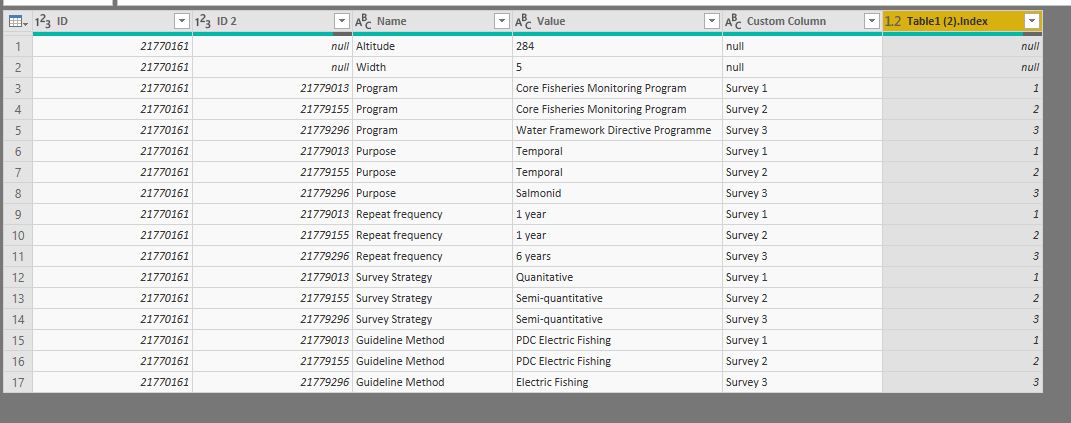Click ID value 21770161 in row 1
1071x423 pixels.
click(x=113, y=46)
